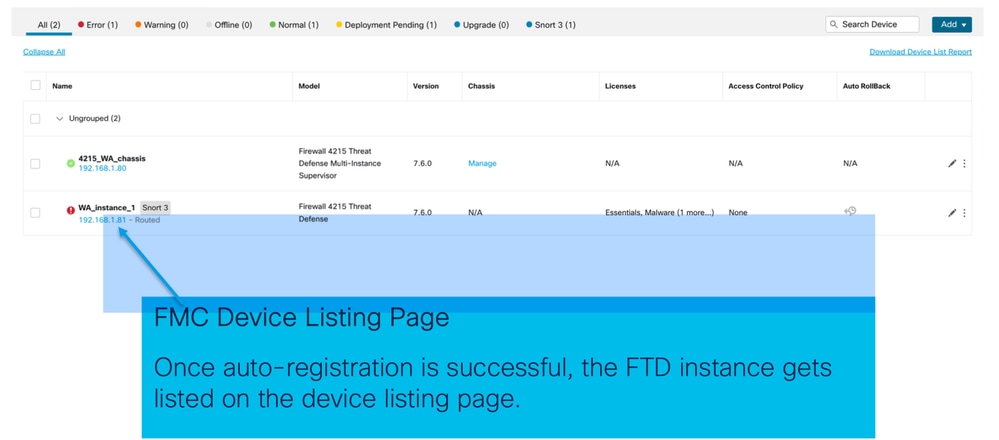This screenshot has height=440, width=999.
Task: Open IP address link 192.168.1.81
Action: point(102,220)
